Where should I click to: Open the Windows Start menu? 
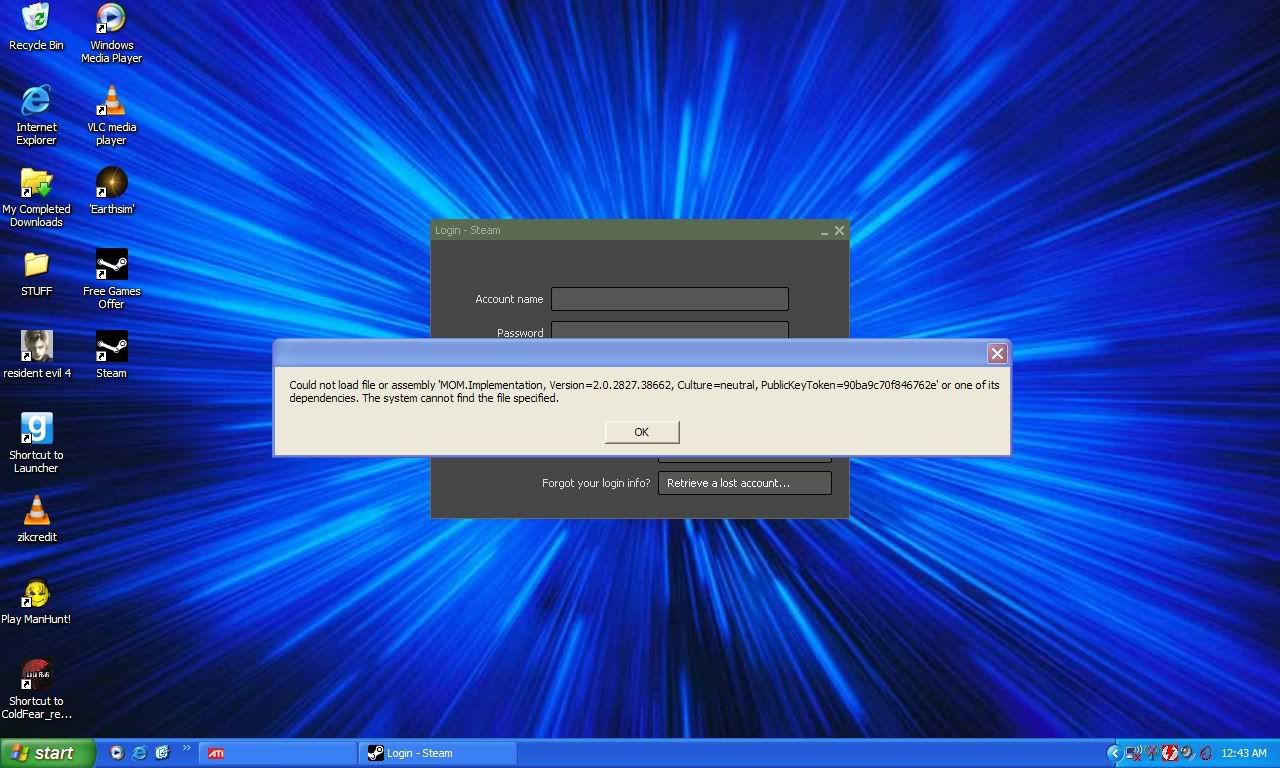(x=48, y=753)
